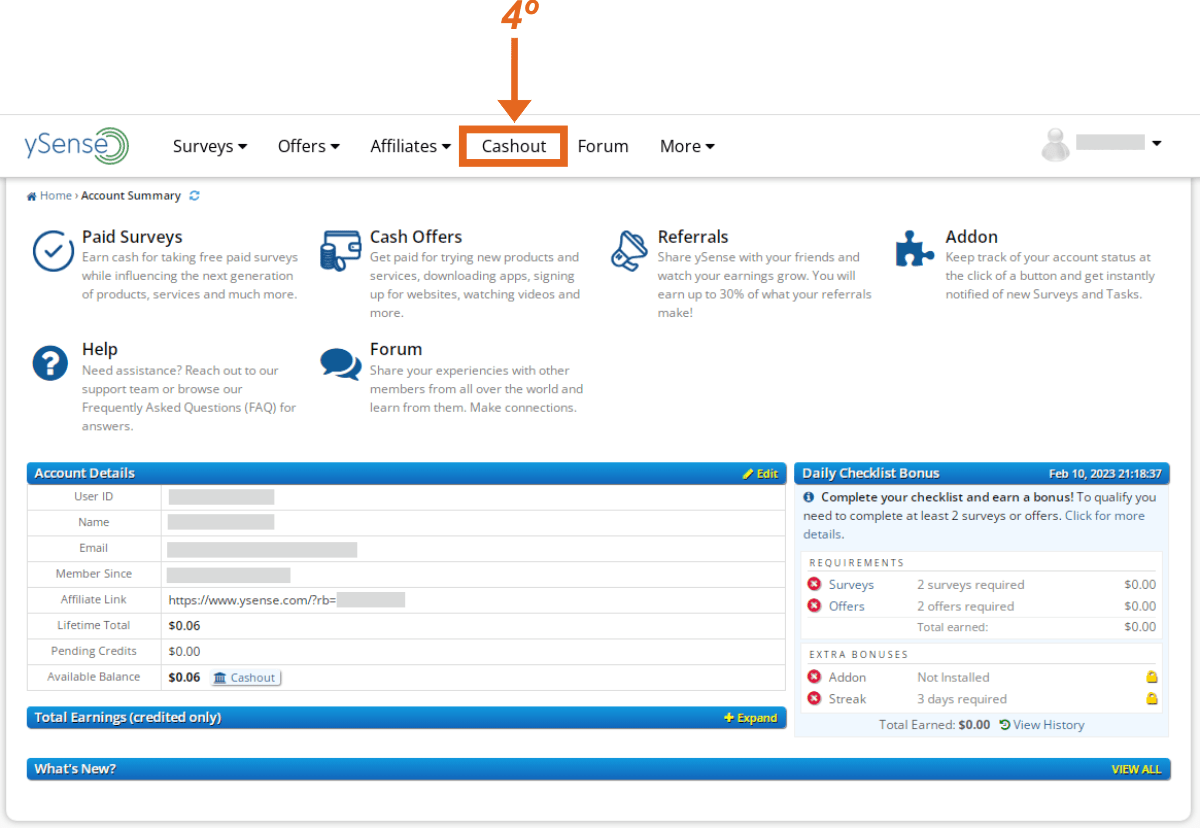This screenshot has width=1200, height=828.
Task: Click the home icon in breadcrumb
Action: click(32, 196)
